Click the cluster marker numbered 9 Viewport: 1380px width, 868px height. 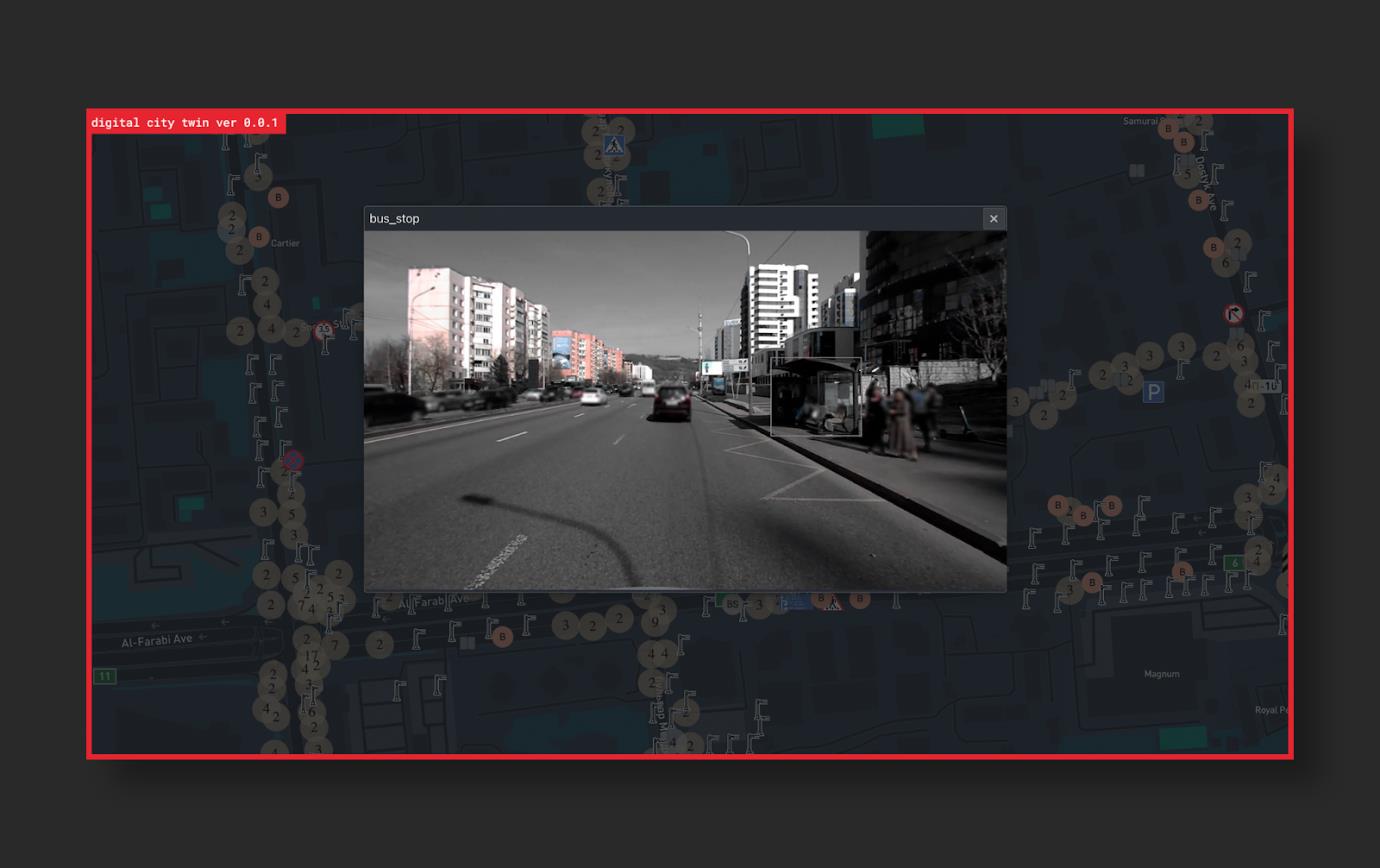655,624
